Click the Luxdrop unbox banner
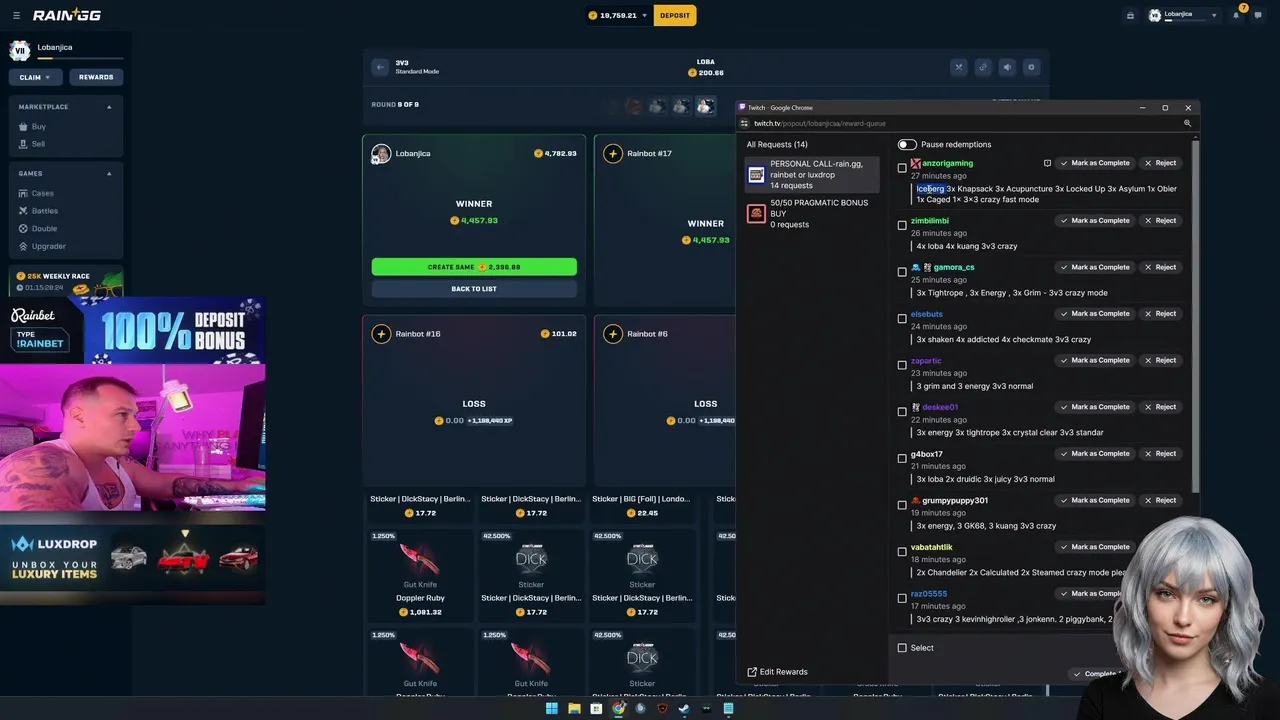1280x720 pixels. tap(133, 558)
